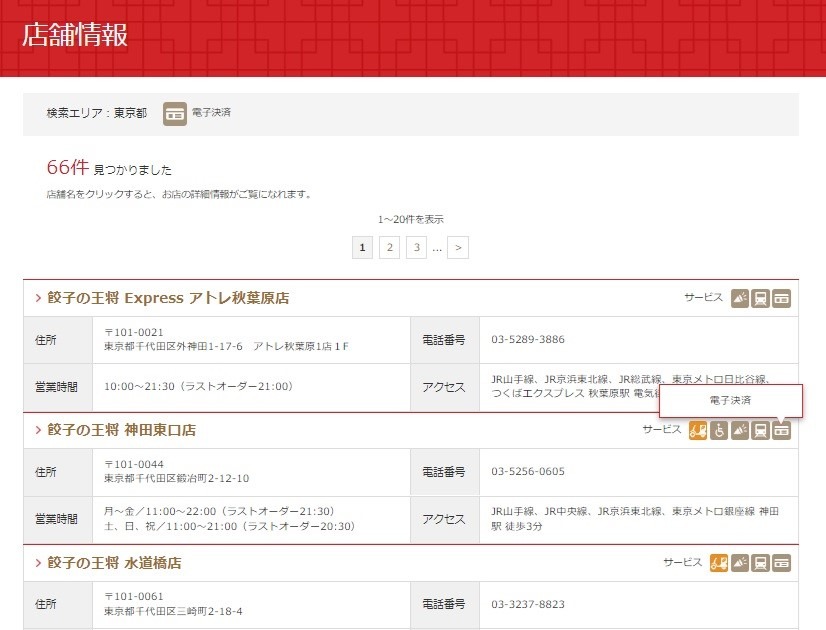Click the 1～20件を表示 text
Screen dimensions: 826x630
(x=411, y=219)
